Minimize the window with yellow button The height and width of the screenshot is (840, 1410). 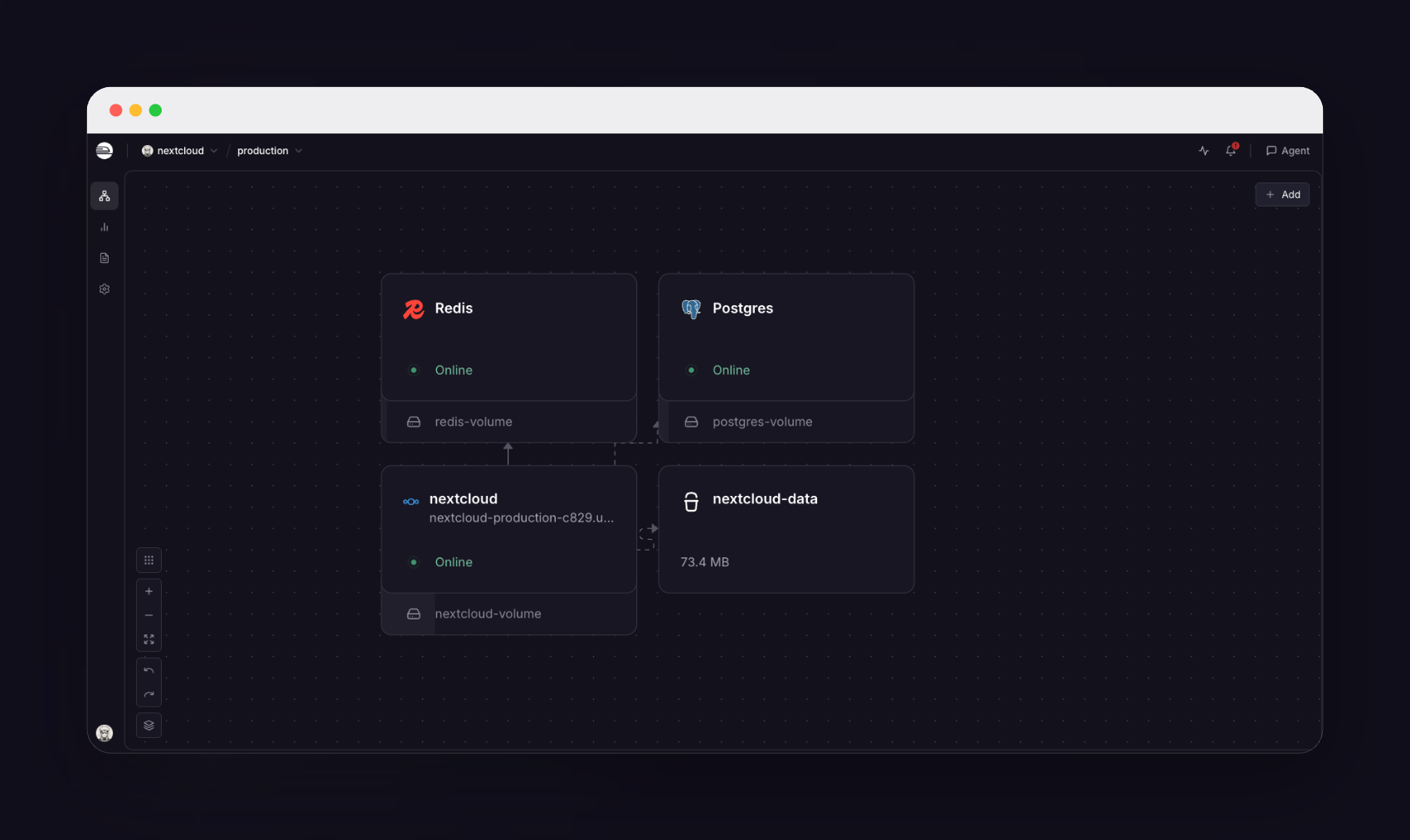coord(136,110)
